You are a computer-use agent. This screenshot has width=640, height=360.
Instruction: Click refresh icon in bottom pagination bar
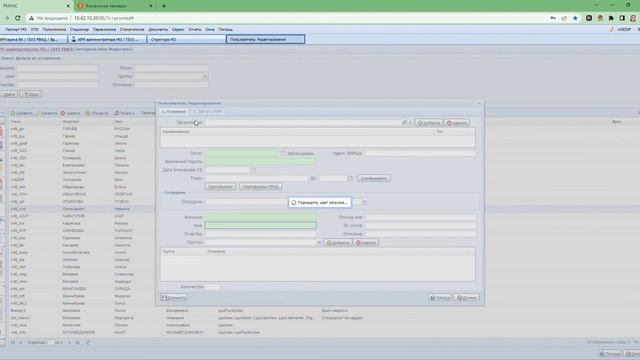(88, 342)
